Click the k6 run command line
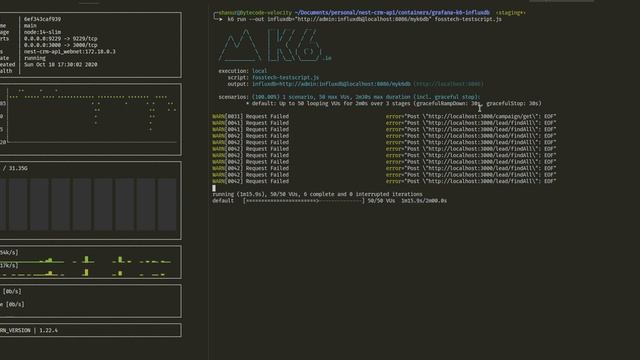This screenshot has width=640, height=360. tap(364, 19)
